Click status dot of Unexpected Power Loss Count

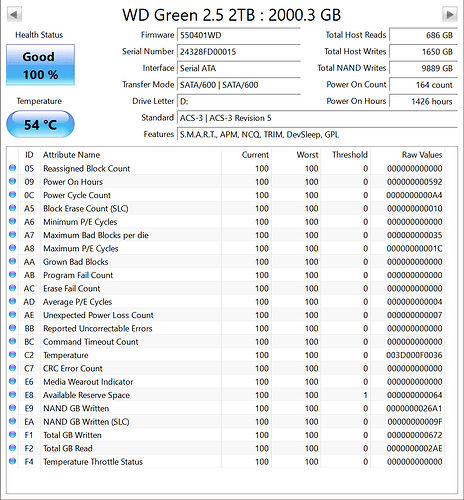(x=13, y=315)
